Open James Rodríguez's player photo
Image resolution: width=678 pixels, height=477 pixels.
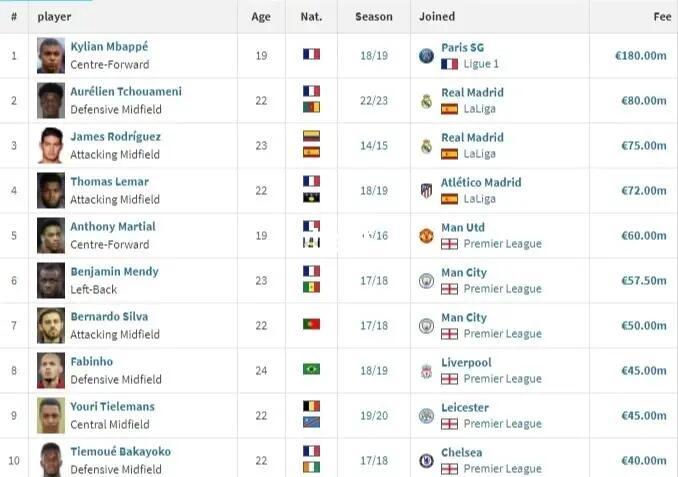[x=51, y=146]
